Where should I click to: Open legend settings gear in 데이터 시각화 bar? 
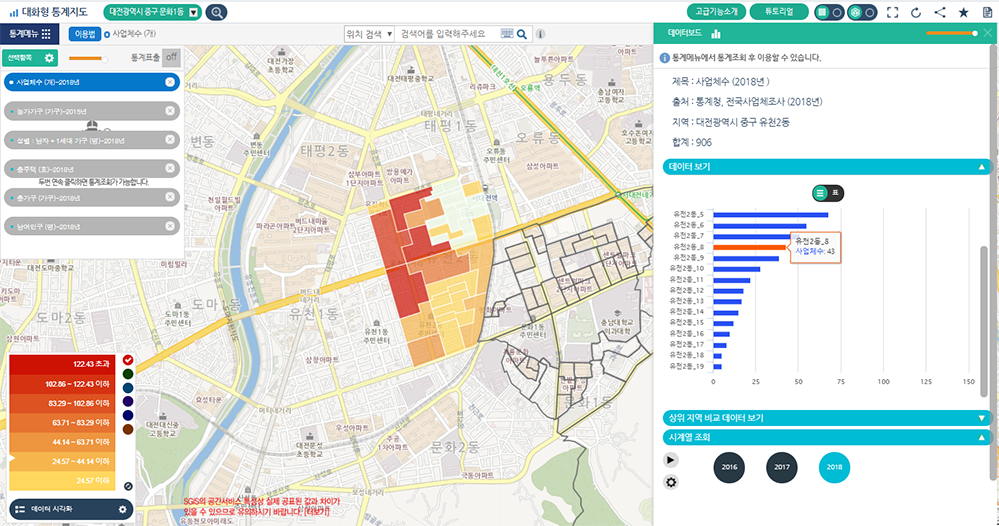[123, 510]
